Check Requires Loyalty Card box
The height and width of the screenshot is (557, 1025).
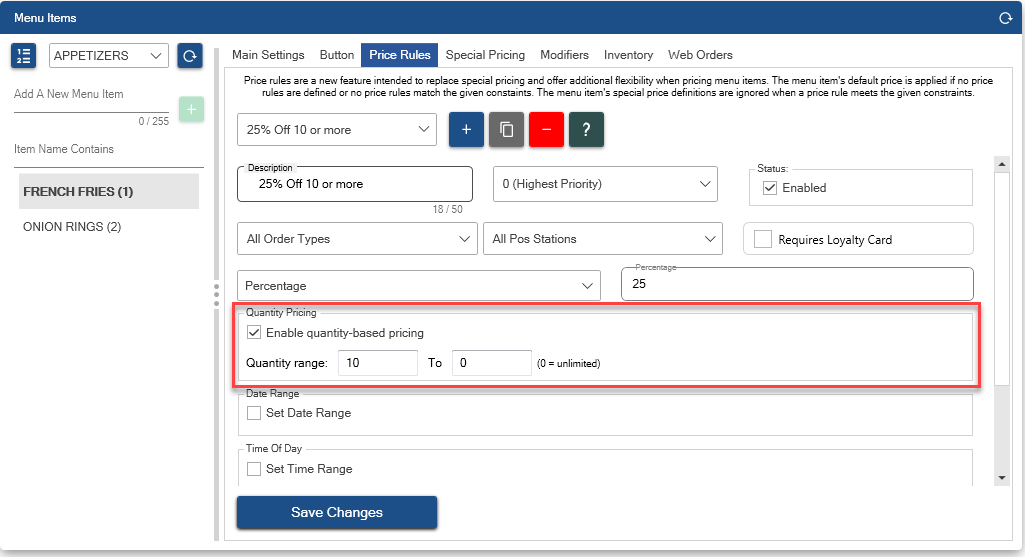pyautogui.click(x=763, y=239)
